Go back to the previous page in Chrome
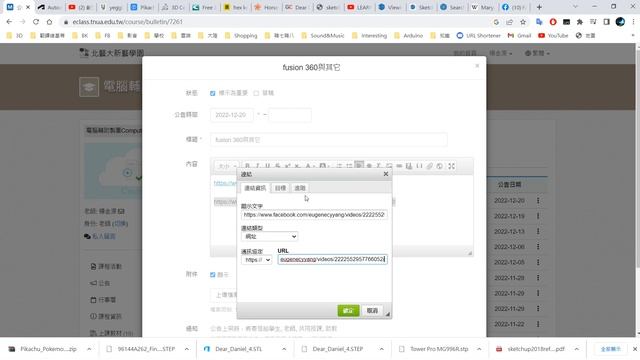Viewport: 640px width, 360px height. click(x=9, y=22)
